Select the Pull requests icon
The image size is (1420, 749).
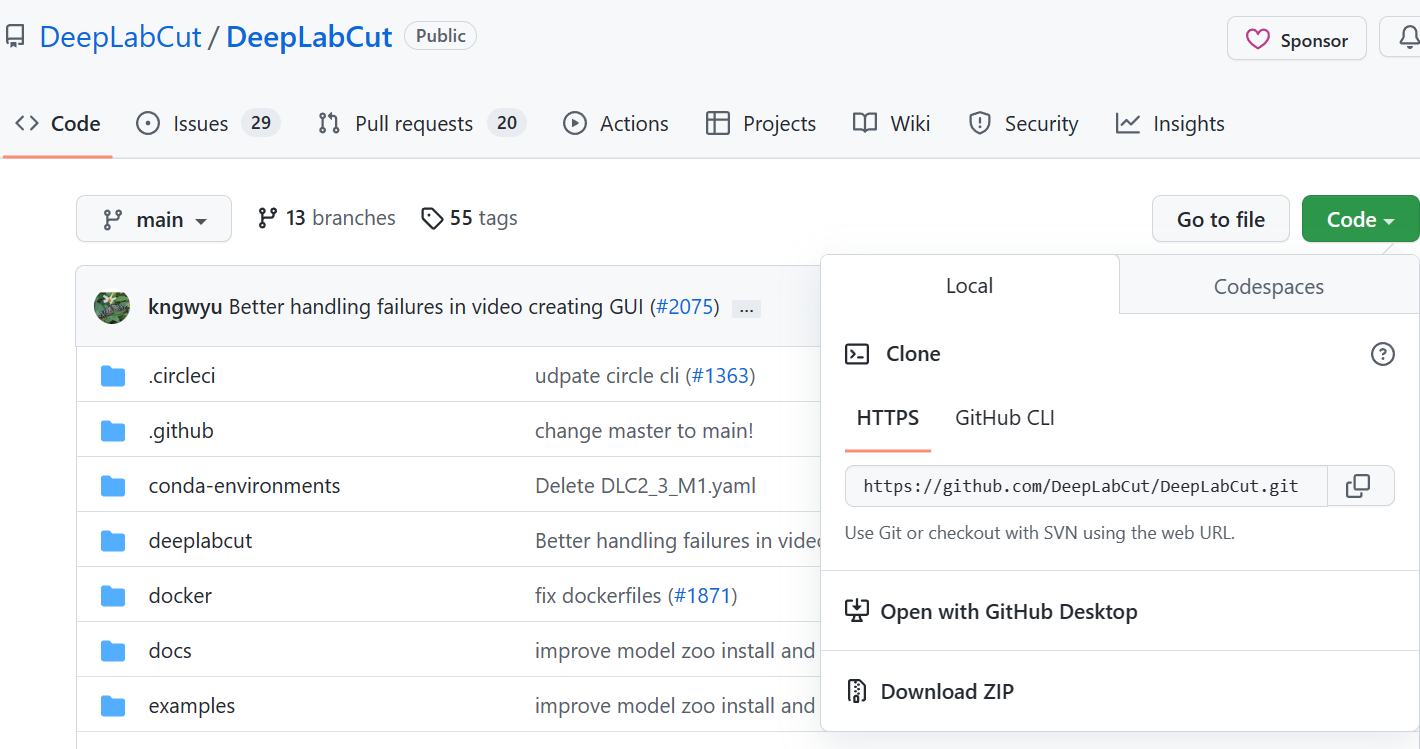point(328,123)
